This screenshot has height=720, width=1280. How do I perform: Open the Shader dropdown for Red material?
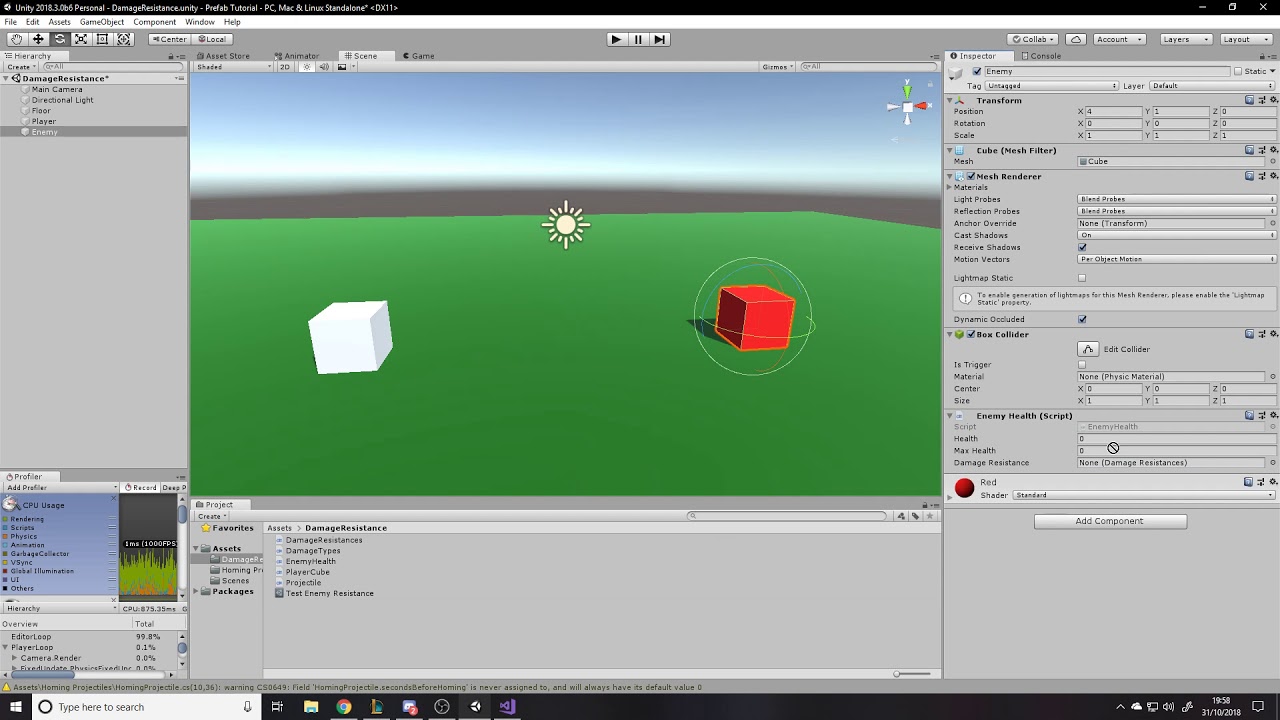(x=1144, y=495)
